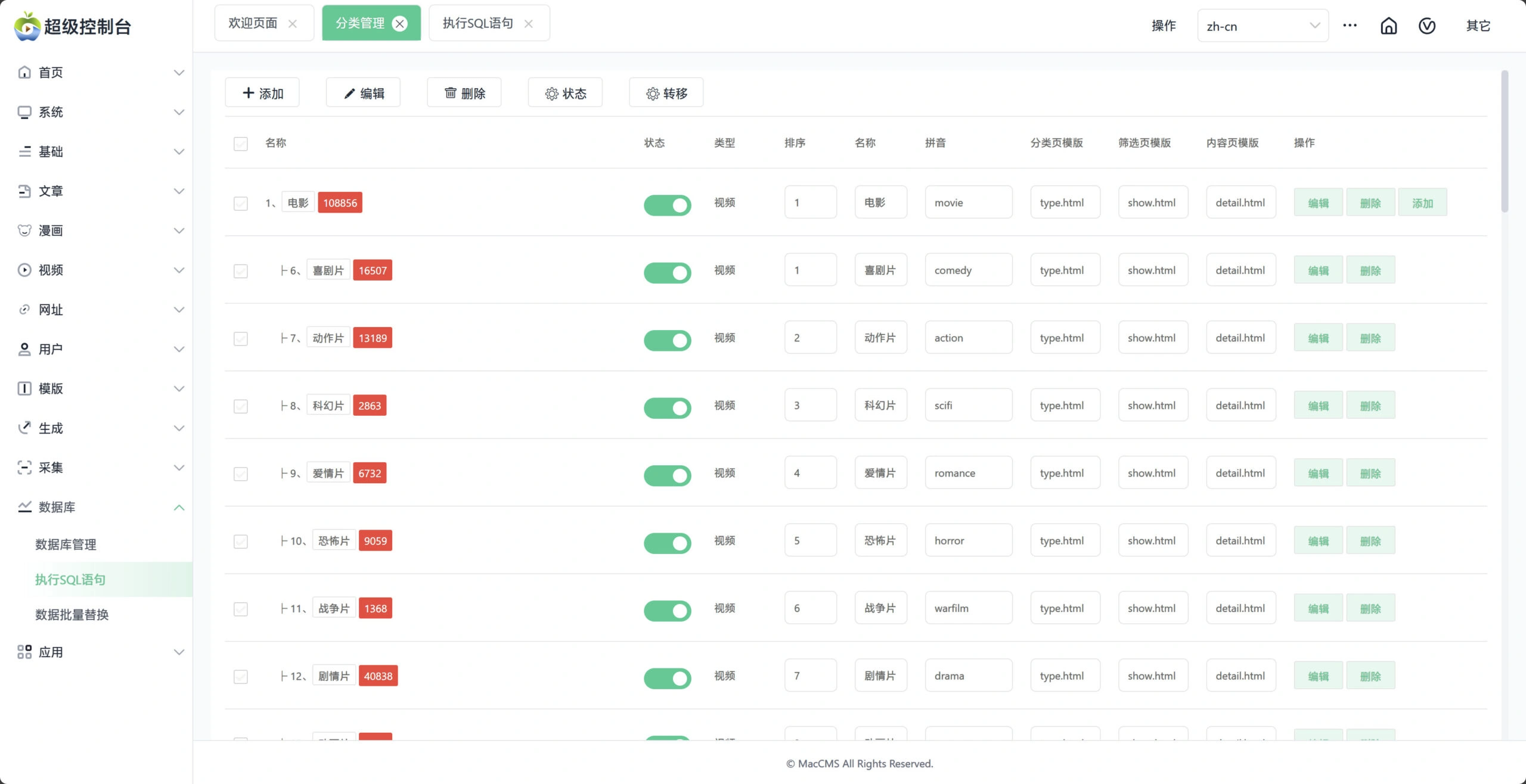Open the three-dots more menu
This screenshot has width=1526, height=784.
pos(1350,26)
